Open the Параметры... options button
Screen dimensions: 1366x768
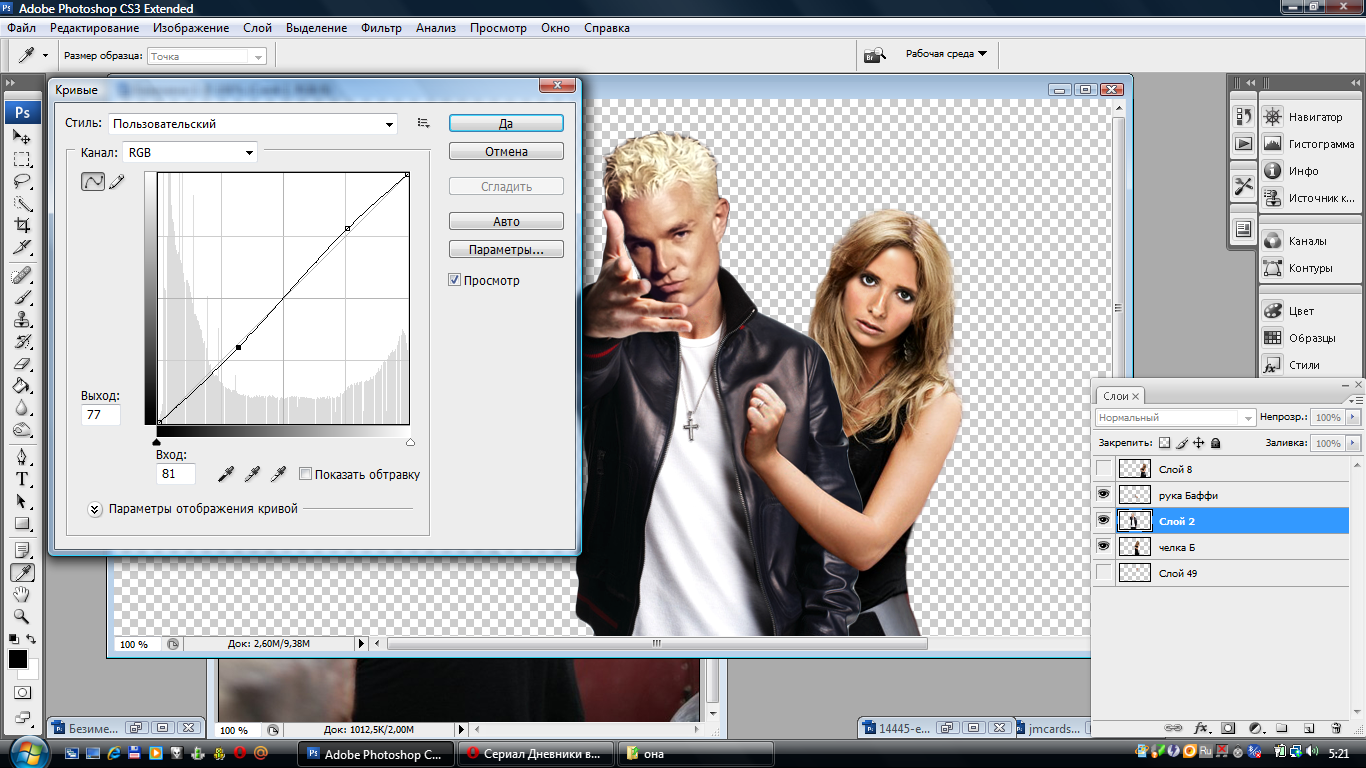[506, 249]
